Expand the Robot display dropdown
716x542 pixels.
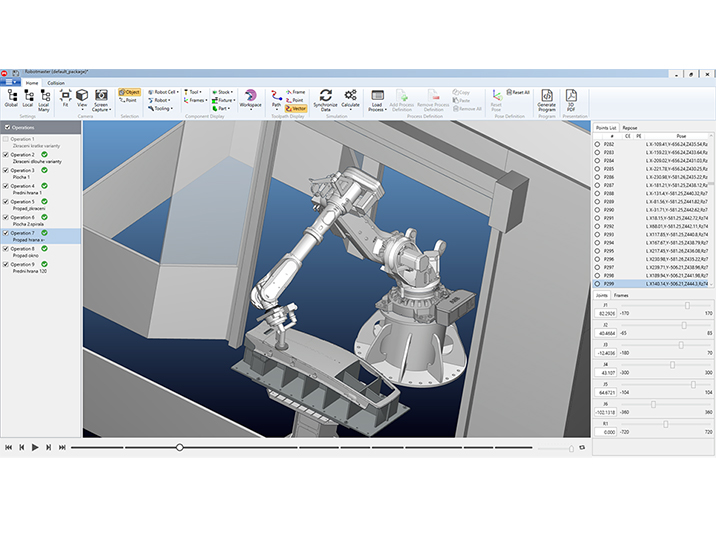159,100
